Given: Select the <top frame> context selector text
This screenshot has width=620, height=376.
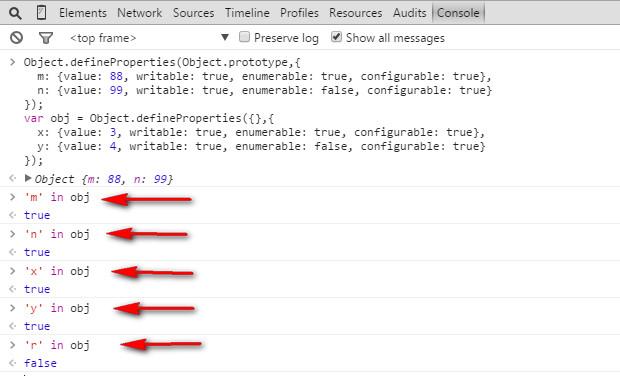Looking at the screenshot, I should tap(103, 38).
